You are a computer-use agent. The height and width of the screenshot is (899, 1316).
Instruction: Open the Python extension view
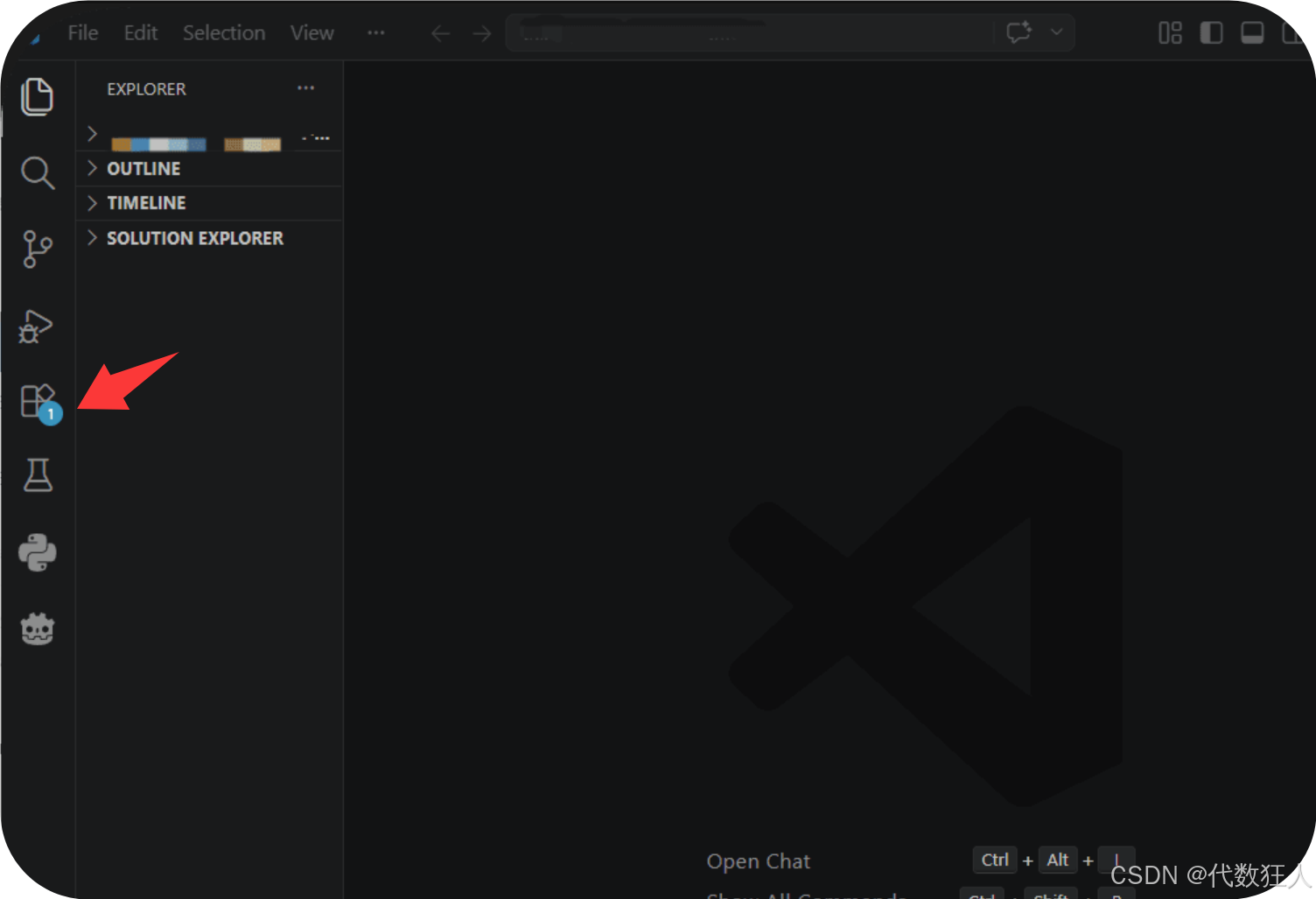(38, 552)
